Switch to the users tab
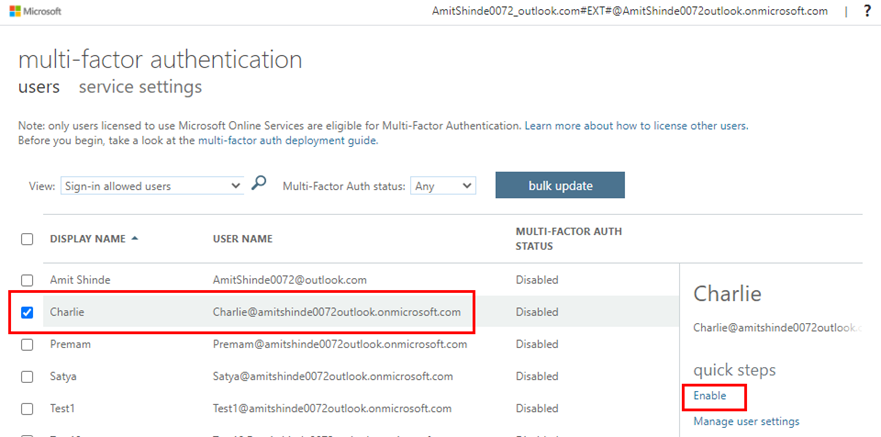 [x=39, y=87]
